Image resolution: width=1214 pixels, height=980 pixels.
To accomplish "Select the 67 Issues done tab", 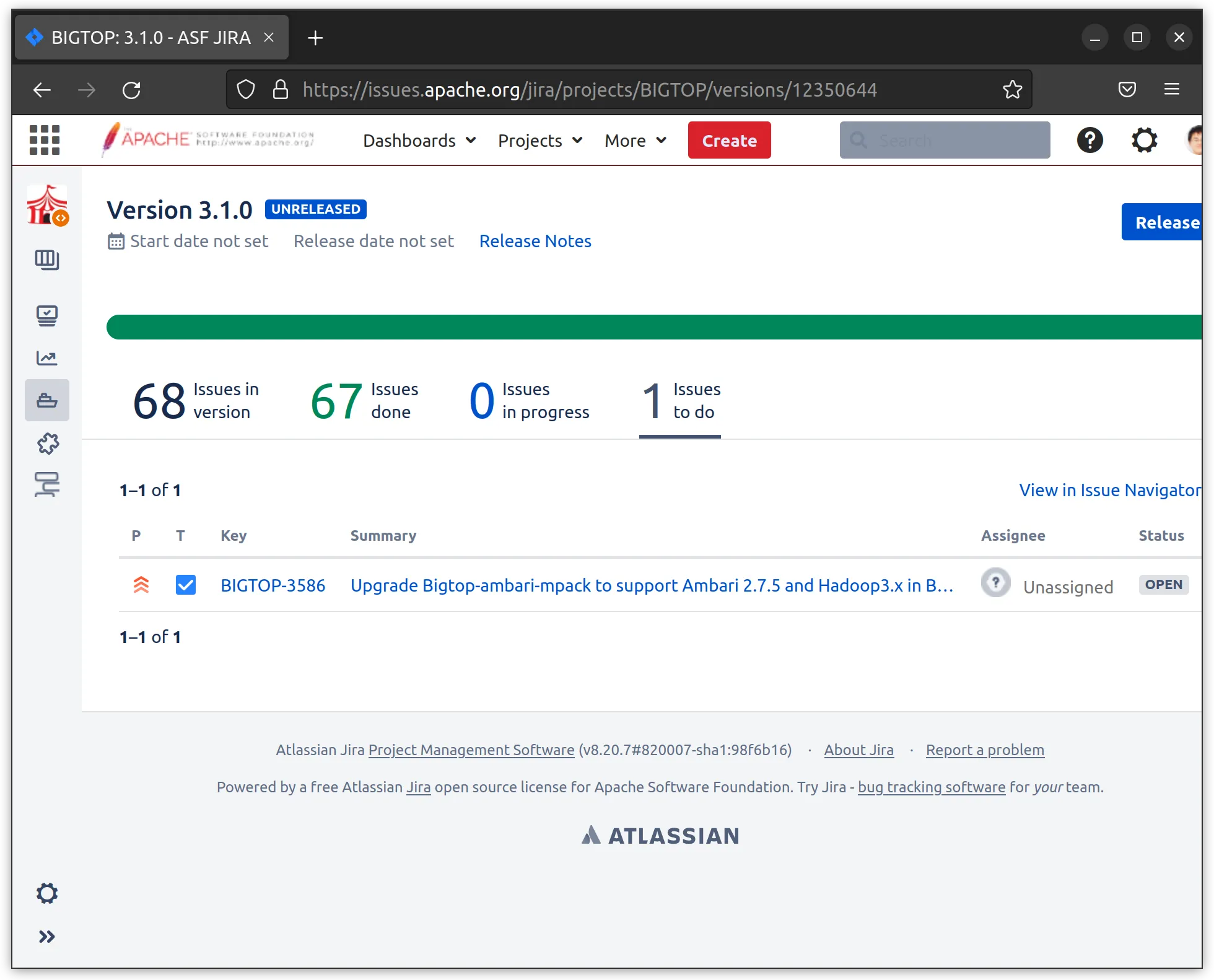I will point(364,401).
